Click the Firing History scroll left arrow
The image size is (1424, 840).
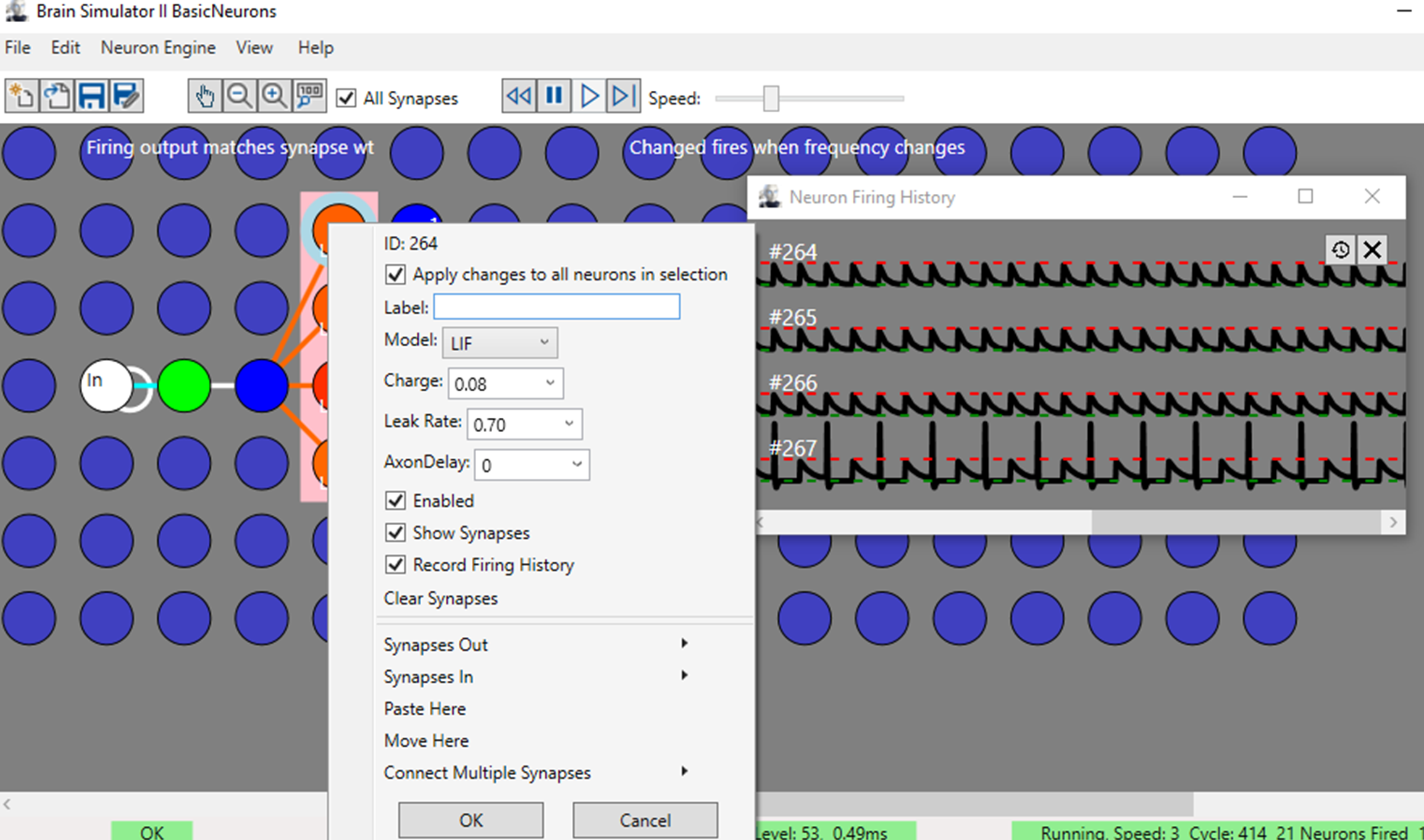point(761,522)
